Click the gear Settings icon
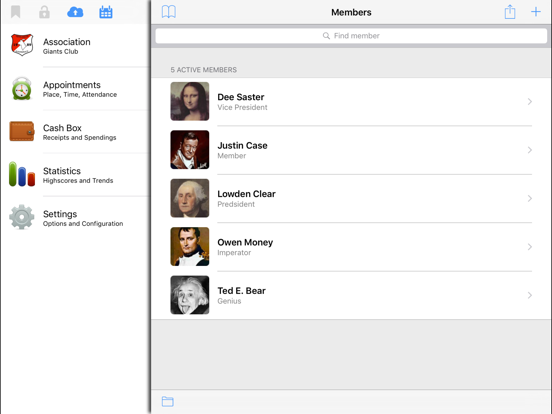The image size is (552, 414). coord(22,217)
